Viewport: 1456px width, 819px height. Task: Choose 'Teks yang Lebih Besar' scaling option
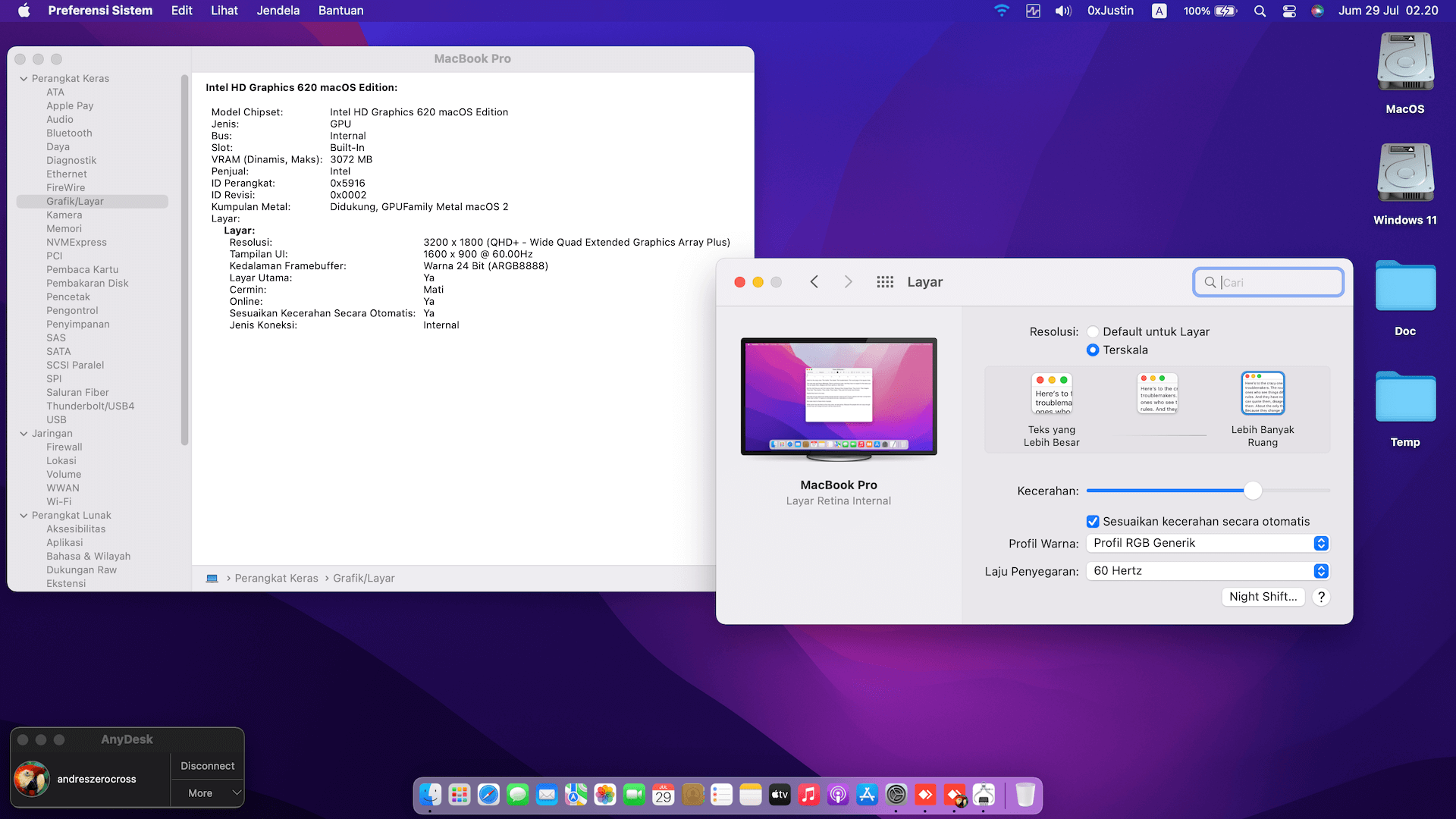pos(1052,409)
